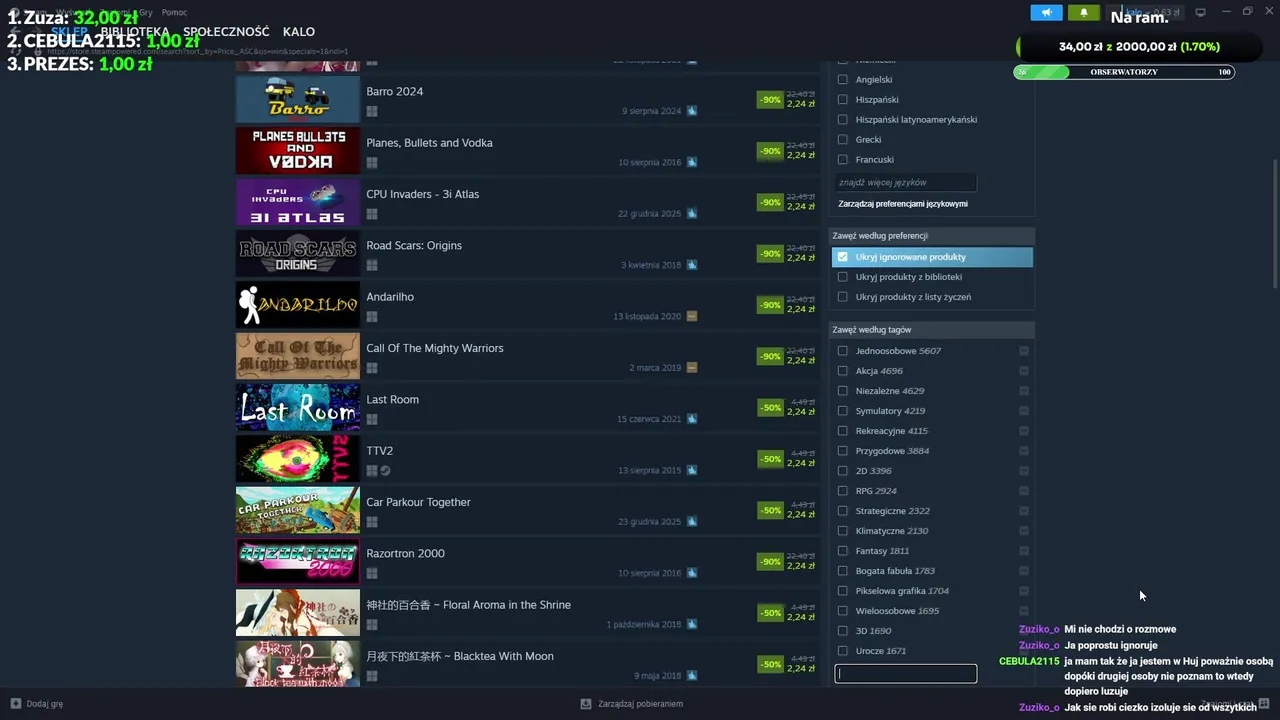Click the Barro 2024 game thumbnail
This screenshot has height=720, width=1280.
pyautogui.click(x=297, y=99)
